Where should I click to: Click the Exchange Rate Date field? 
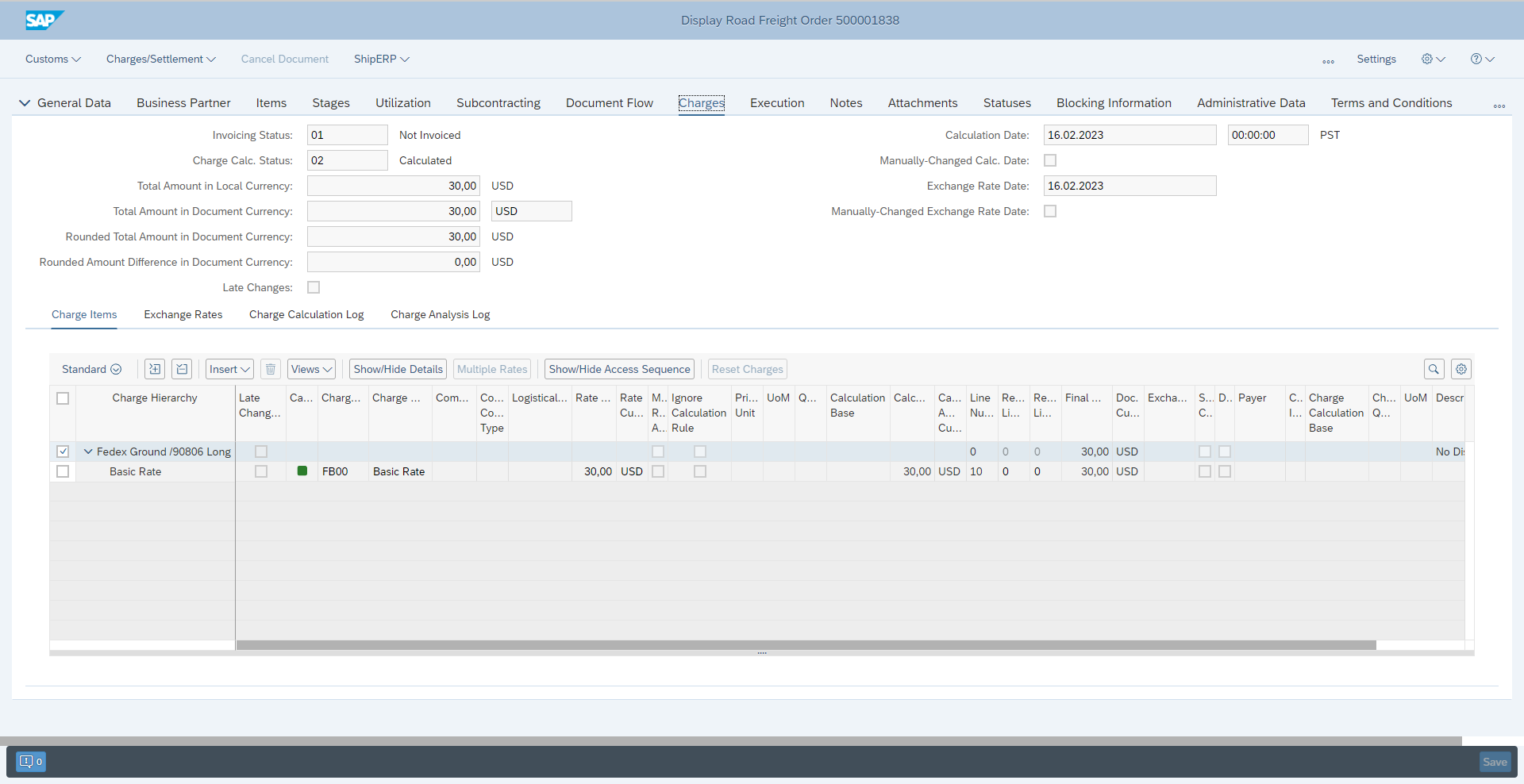(x=1130, y=186)
